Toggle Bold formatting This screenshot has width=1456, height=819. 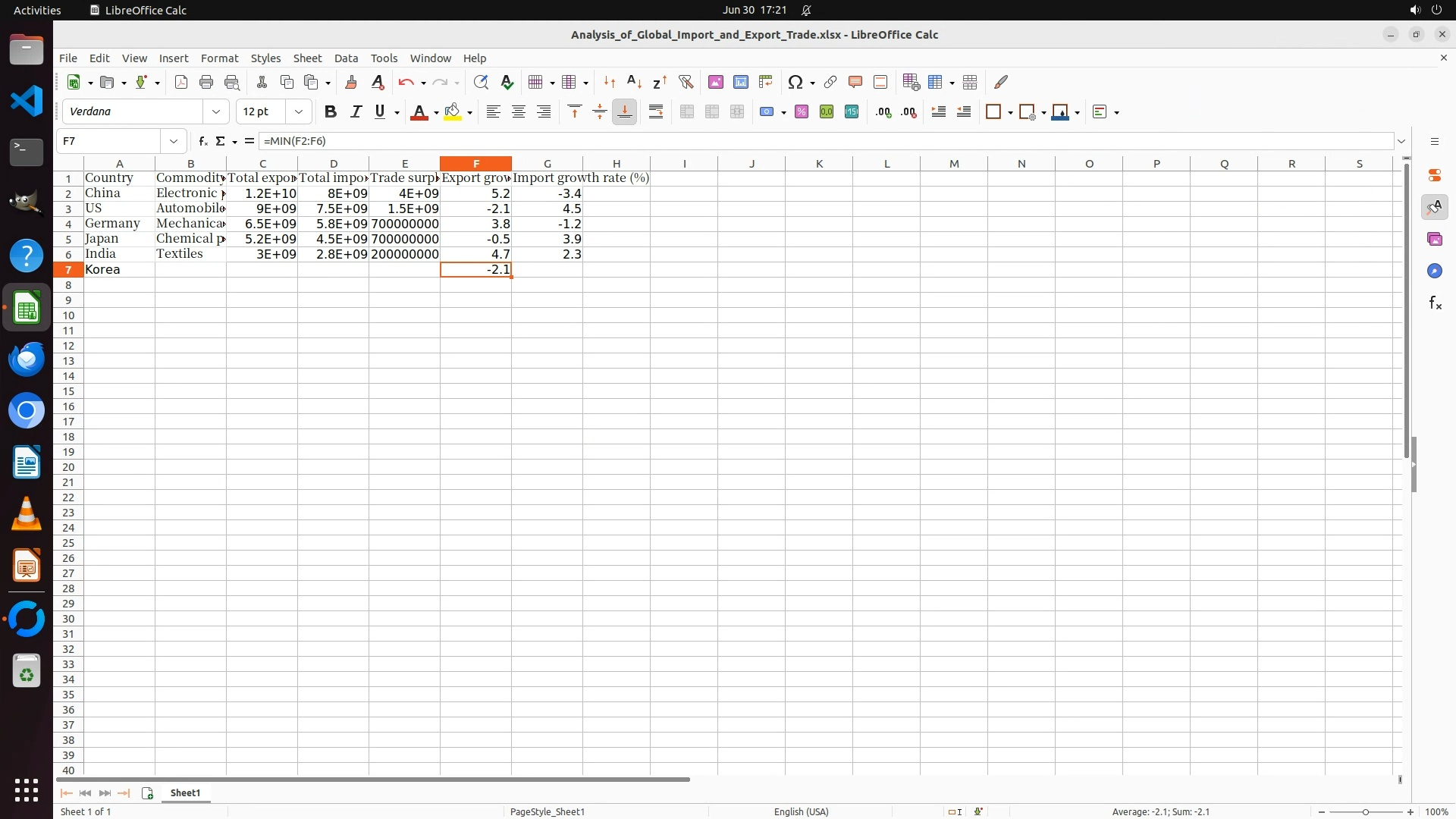click(330, 111)
